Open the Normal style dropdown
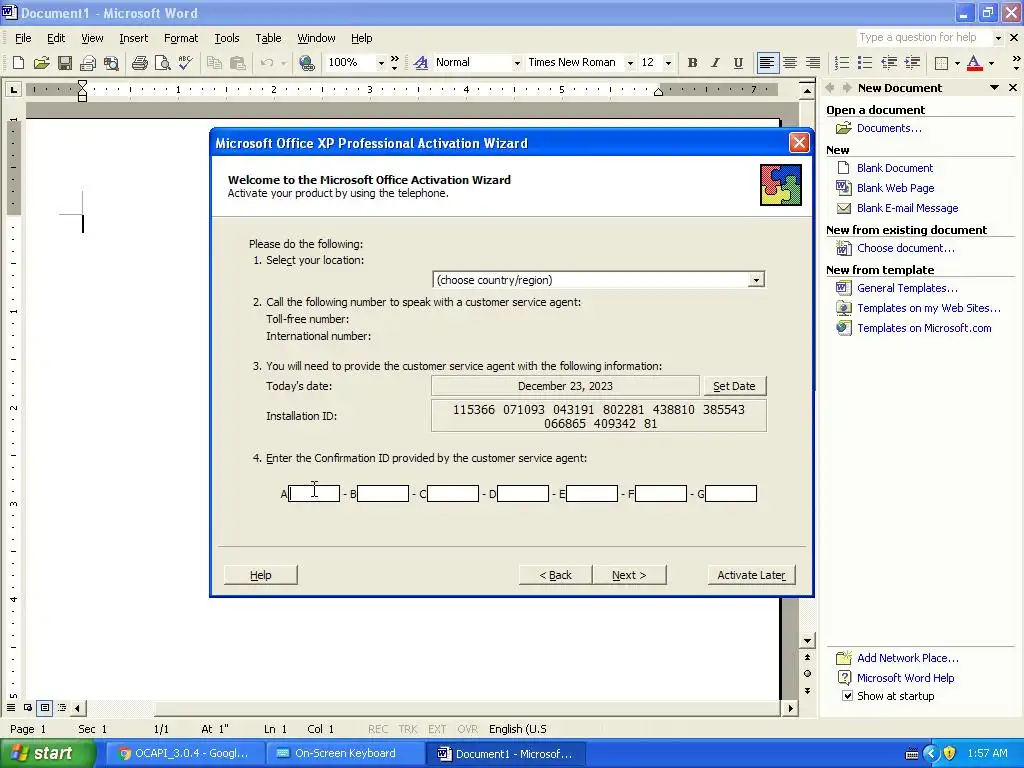 point(517,63)
